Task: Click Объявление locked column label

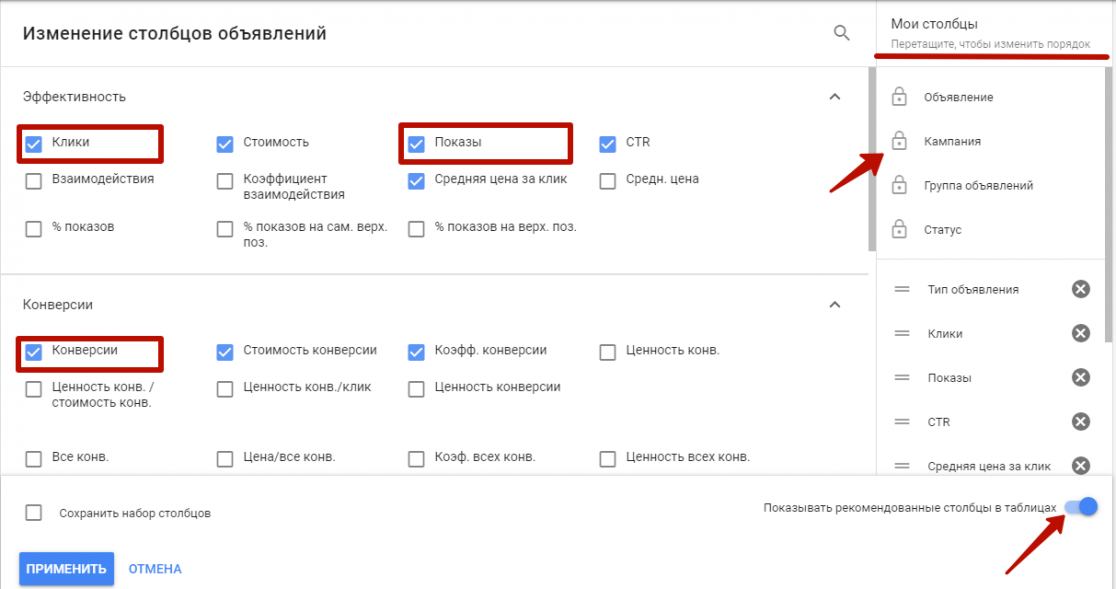Action: coord(958,97)
